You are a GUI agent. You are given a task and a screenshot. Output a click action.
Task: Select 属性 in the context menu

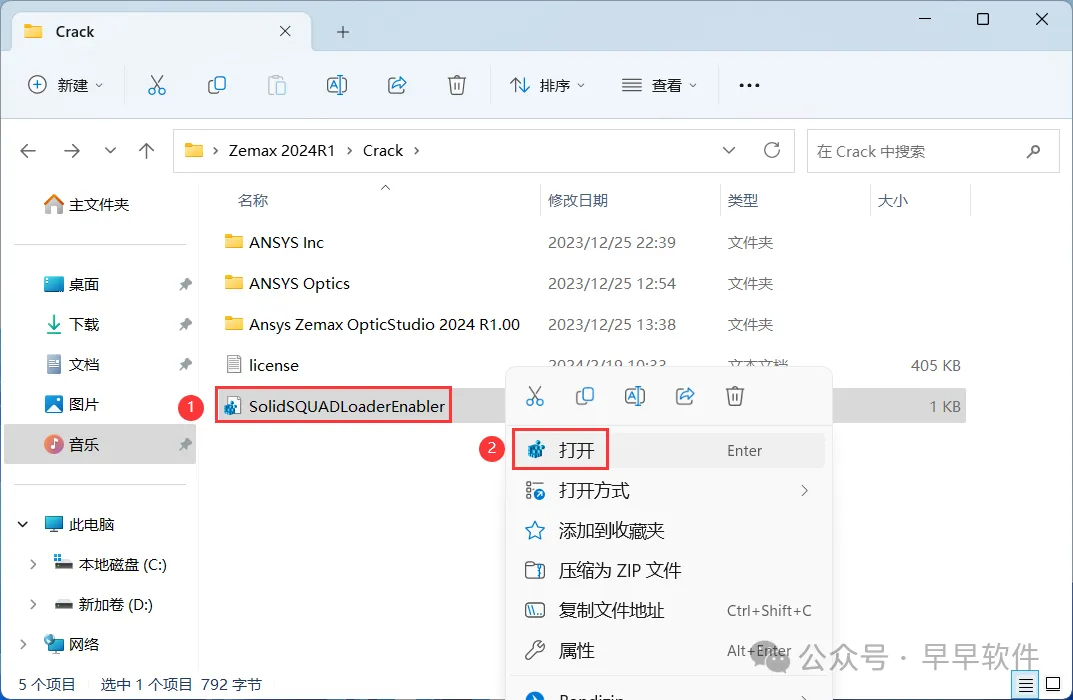pyautogui.click(x=669, y=651)
